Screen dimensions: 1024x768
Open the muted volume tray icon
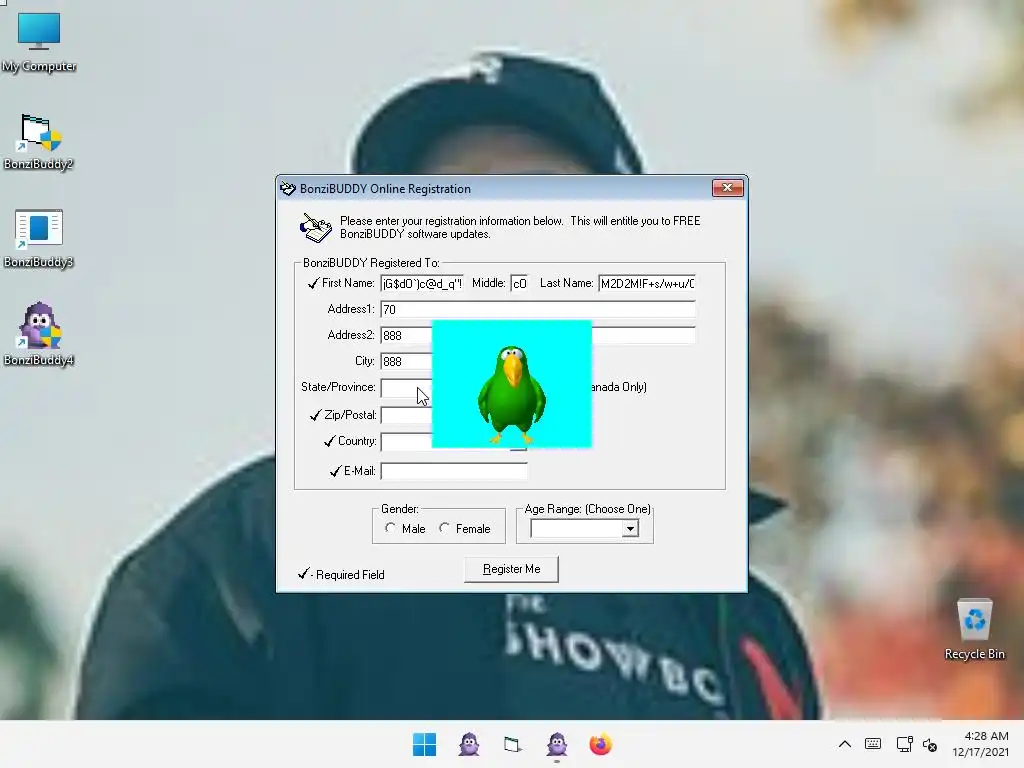click(930, 744)
